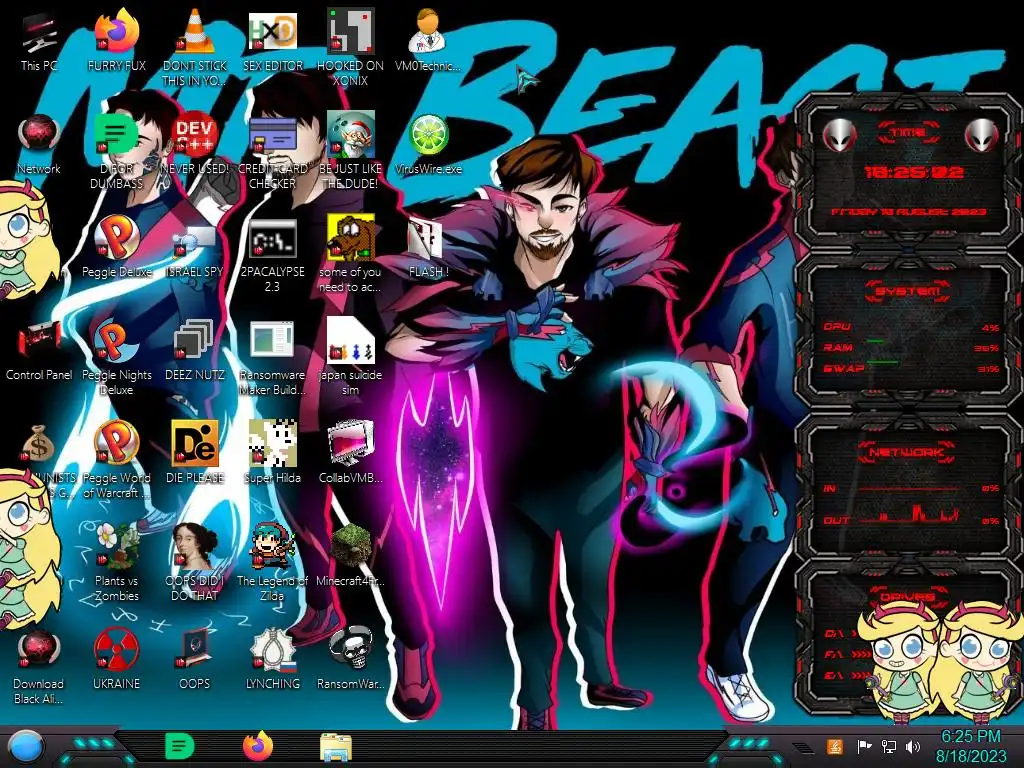
Task: Click the network tray icon
Action: click(x=889, y=747)
